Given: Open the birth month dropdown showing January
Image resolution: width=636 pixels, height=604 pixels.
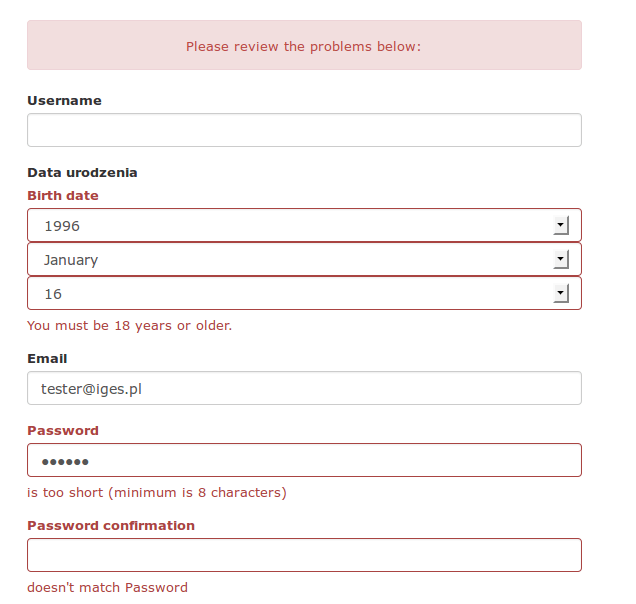Looking at the screenshot, I should click(304, 259).
